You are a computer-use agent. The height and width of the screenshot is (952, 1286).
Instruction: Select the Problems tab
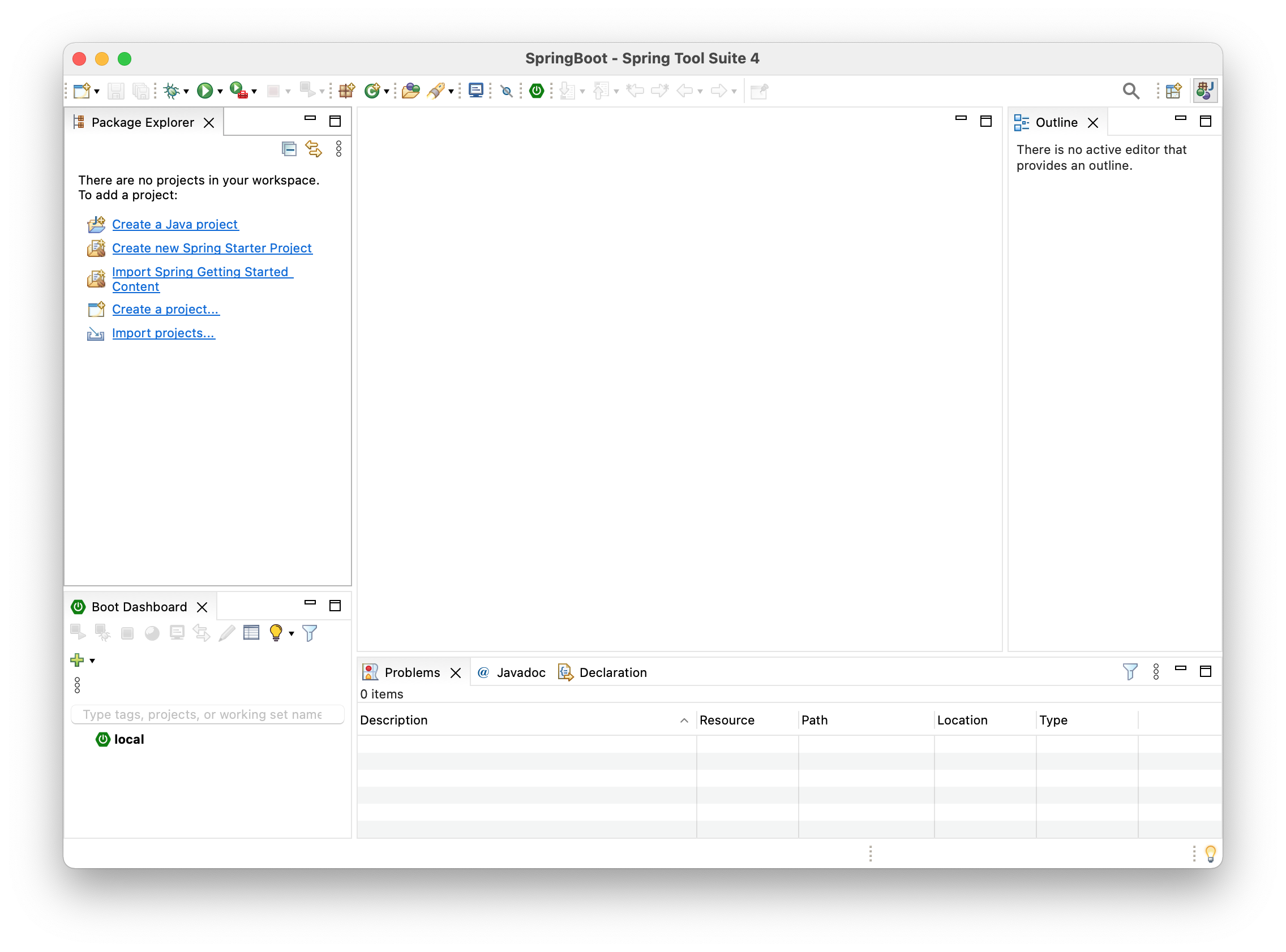click(x=412, y=672)
